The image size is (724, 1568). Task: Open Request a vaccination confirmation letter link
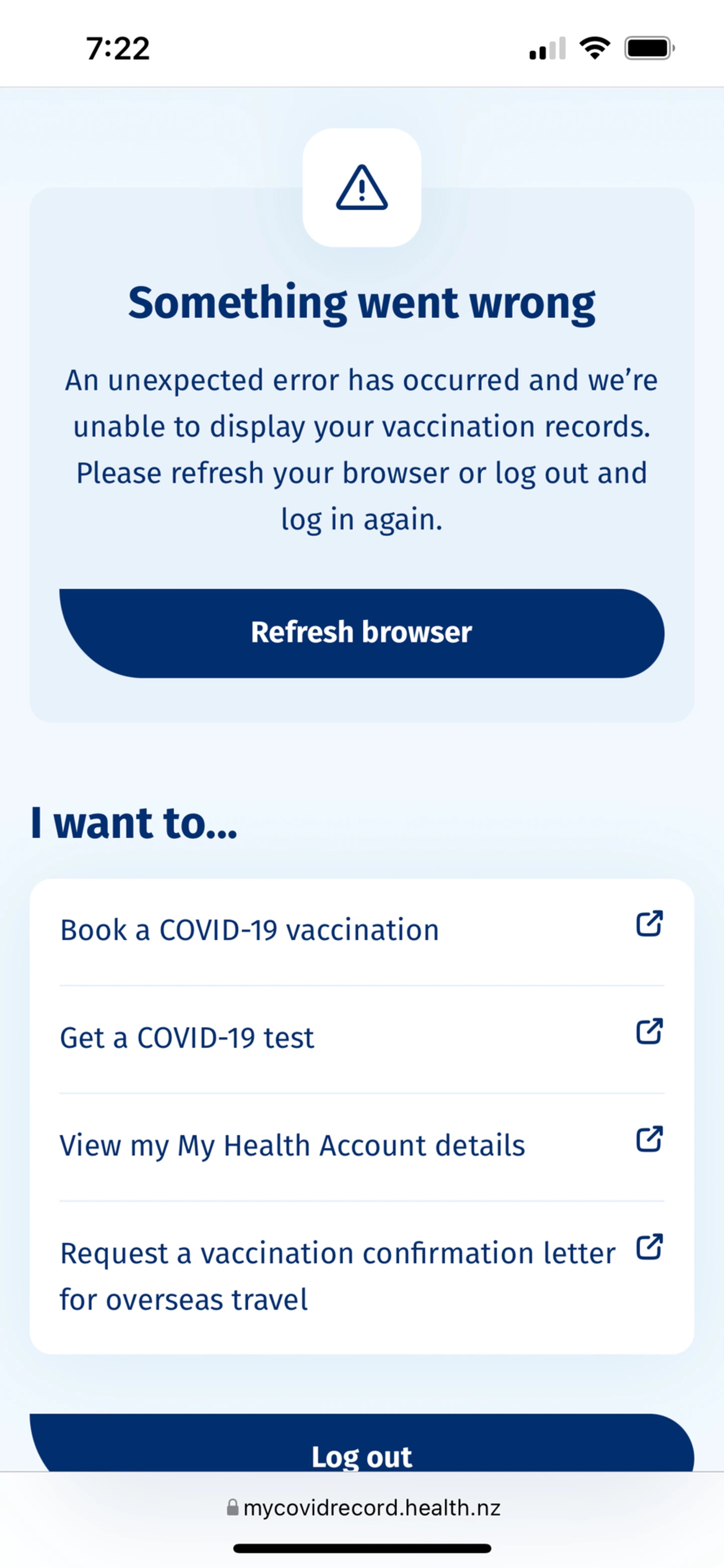(337, 1276)
